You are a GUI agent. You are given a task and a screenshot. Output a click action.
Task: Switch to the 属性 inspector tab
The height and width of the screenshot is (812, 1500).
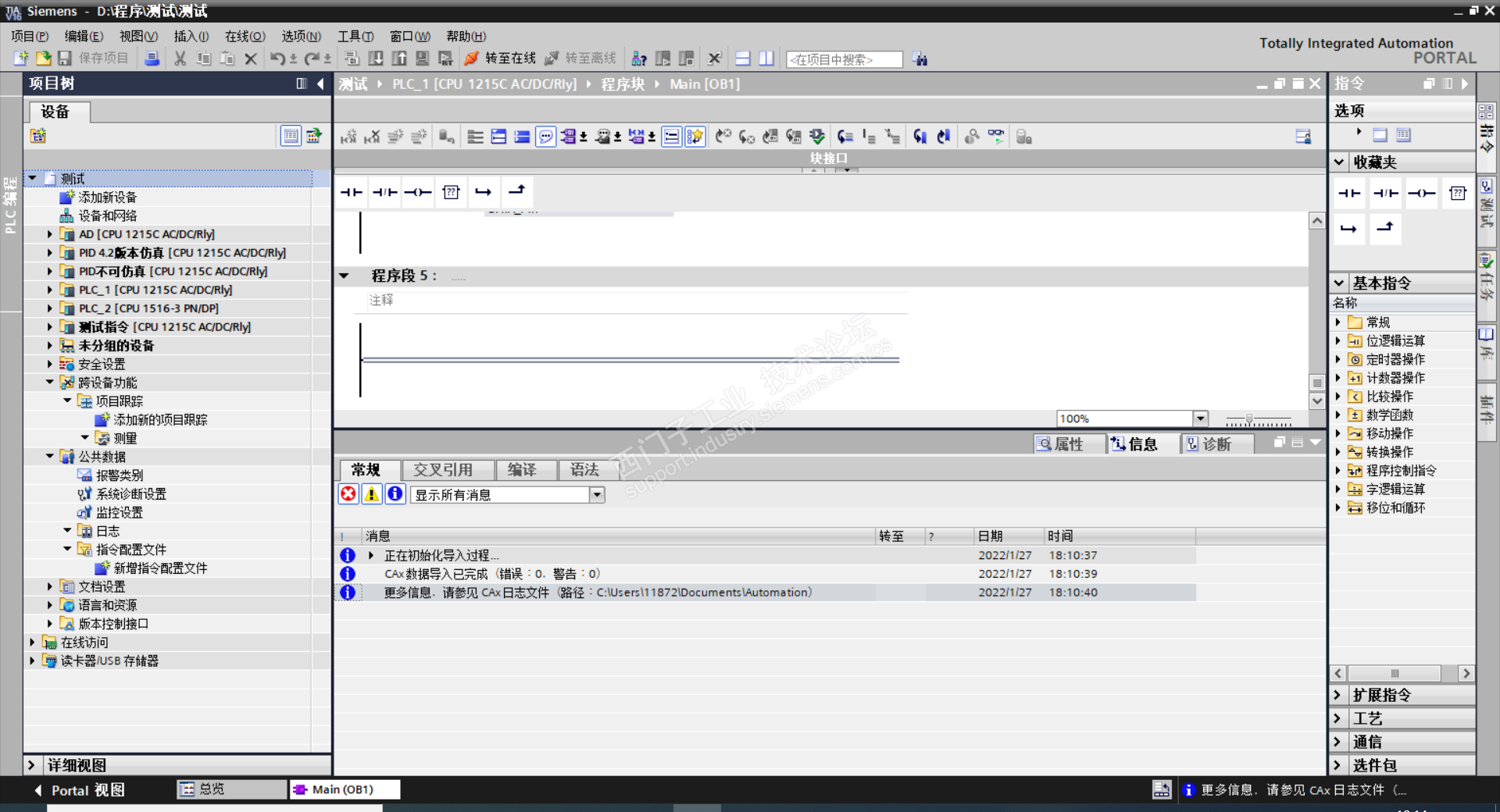point(1069,443)
